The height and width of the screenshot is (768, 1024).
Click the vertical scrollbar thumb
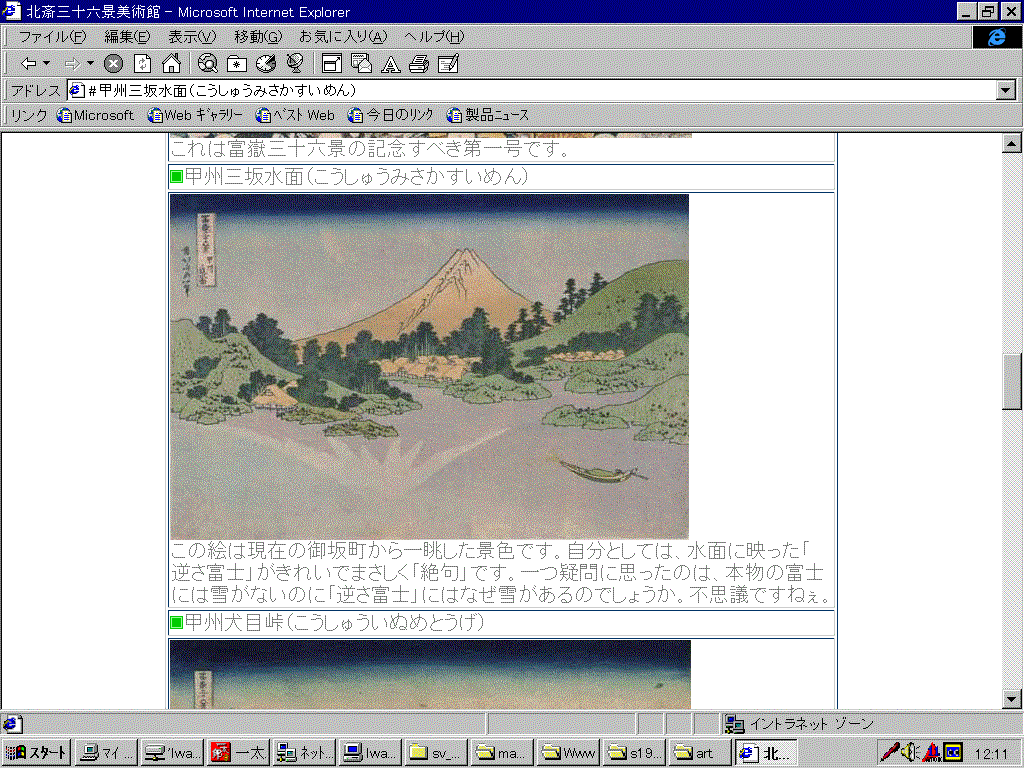[1012, 382]
